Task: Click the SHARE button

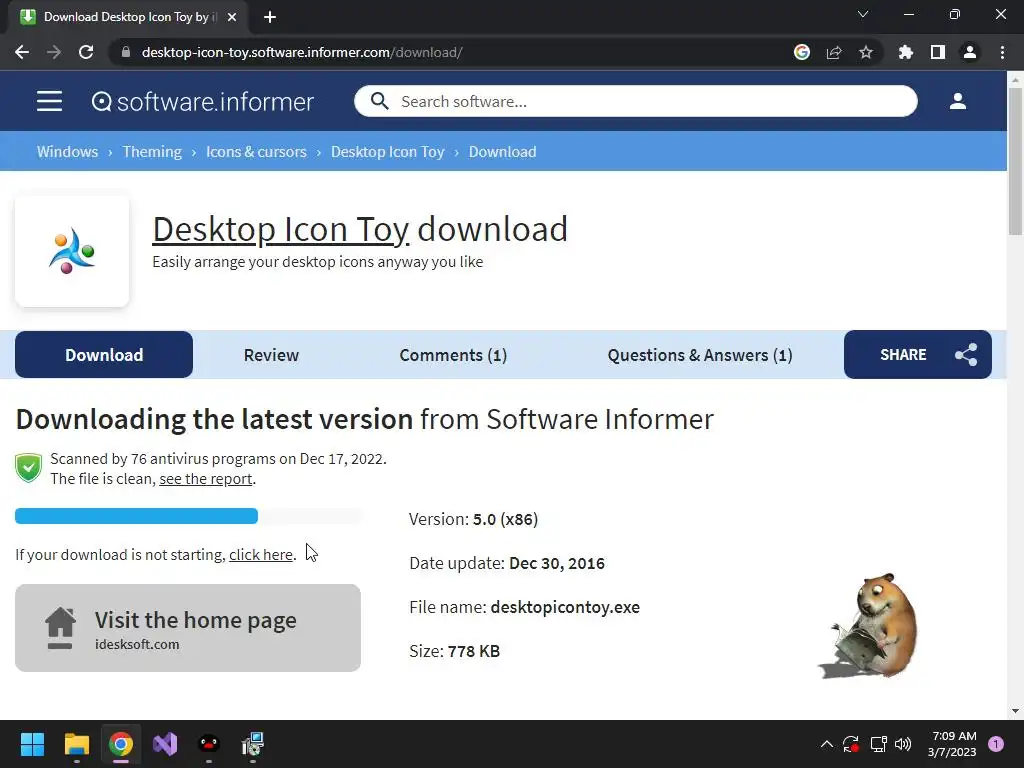Action: pyautogui.click(x=918, y=355)
